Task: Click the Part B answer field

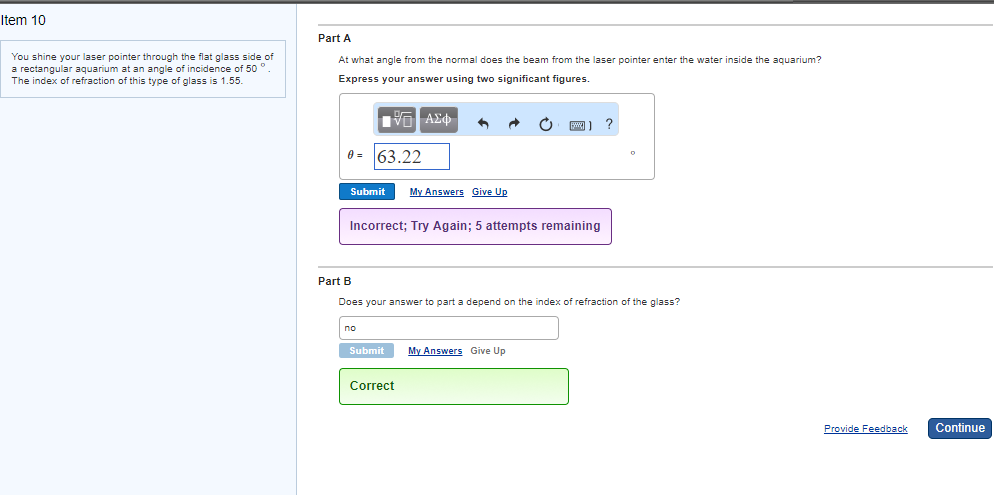Action: pos(449,327)
